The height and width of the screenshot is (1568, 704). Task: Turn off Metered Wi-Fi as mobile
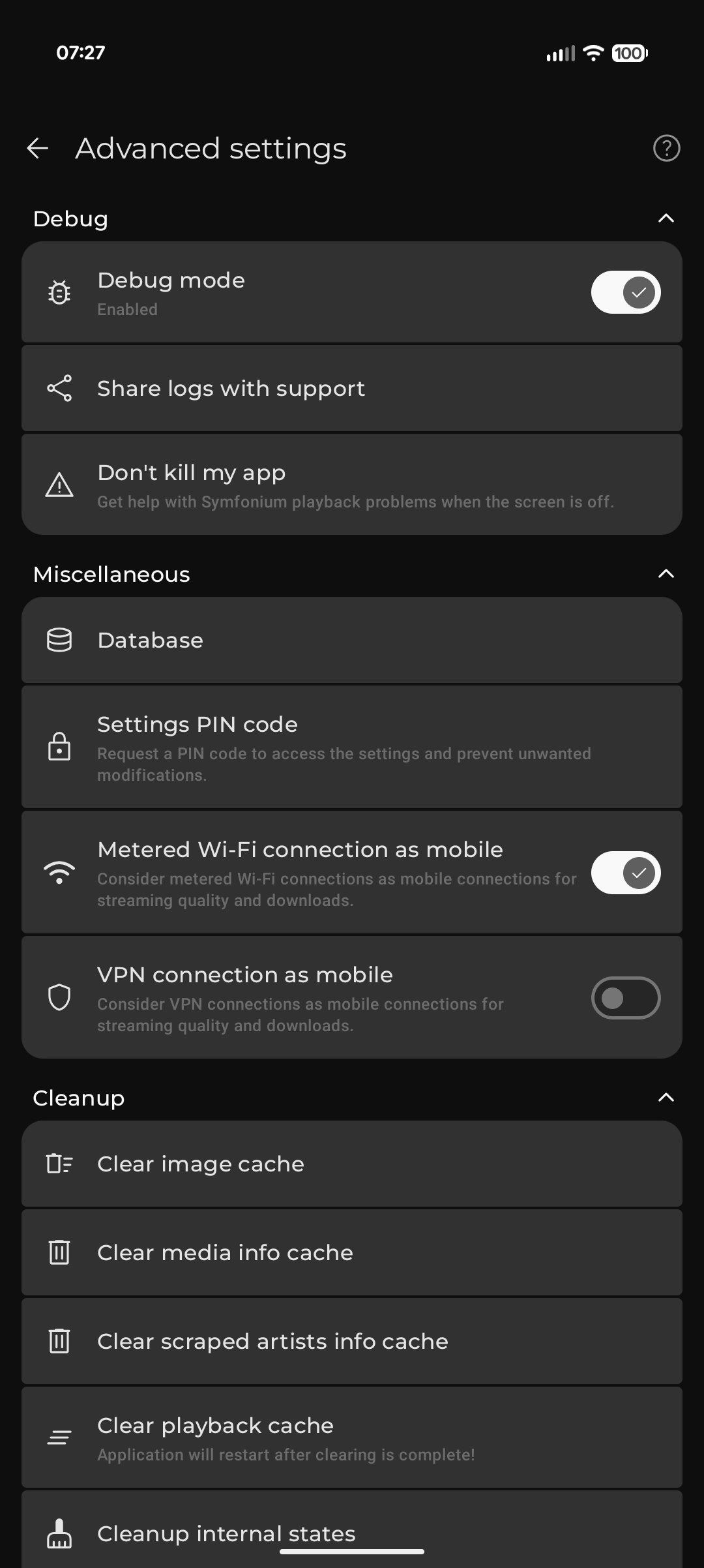point(625,873)
